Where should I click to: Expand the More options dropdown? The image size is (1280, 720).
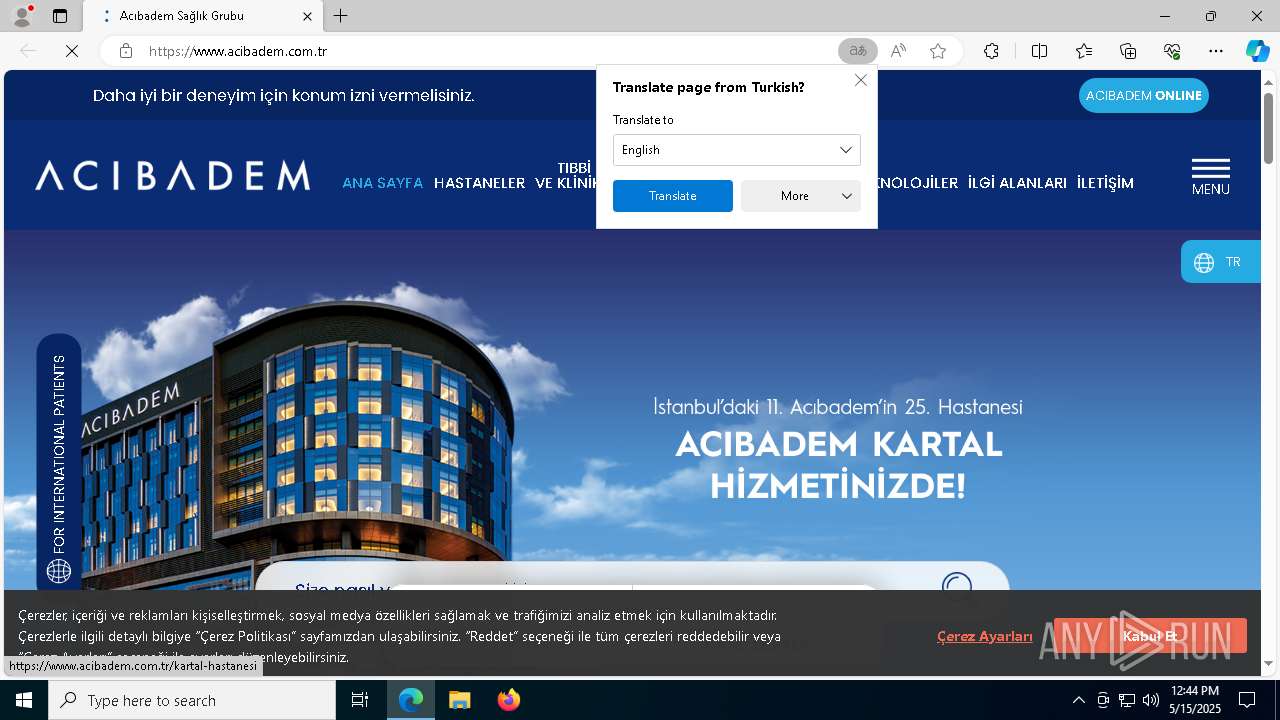(800, 196)
